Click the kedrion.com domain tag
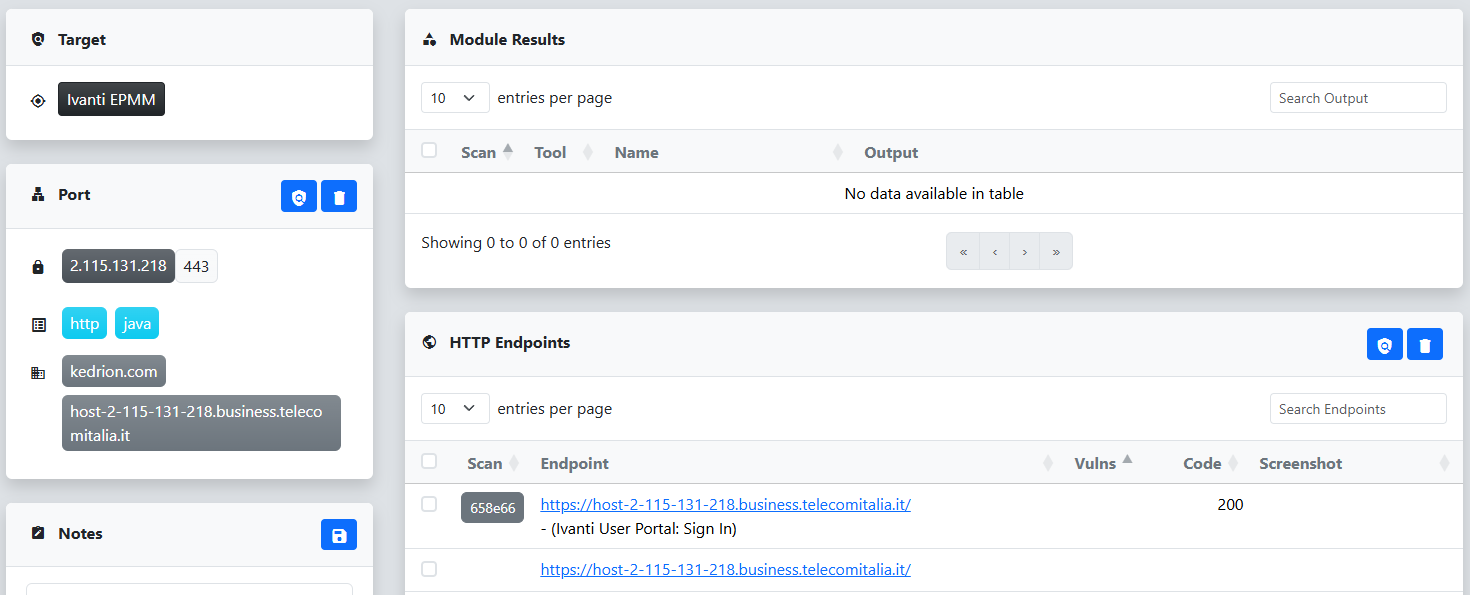1470x595 pixels. (x=114, y=371)
